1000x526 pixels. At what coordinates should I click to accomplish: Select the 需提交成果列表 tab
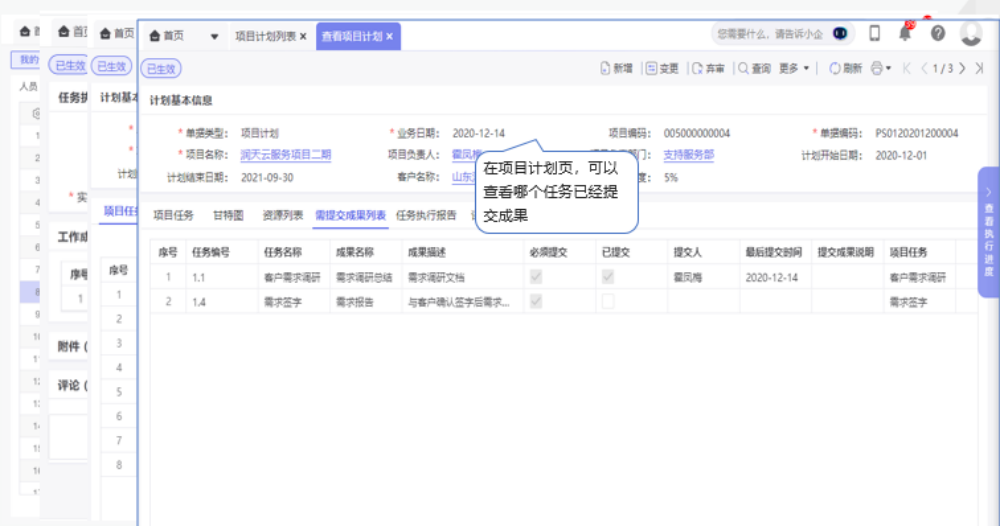pos(351,216)
